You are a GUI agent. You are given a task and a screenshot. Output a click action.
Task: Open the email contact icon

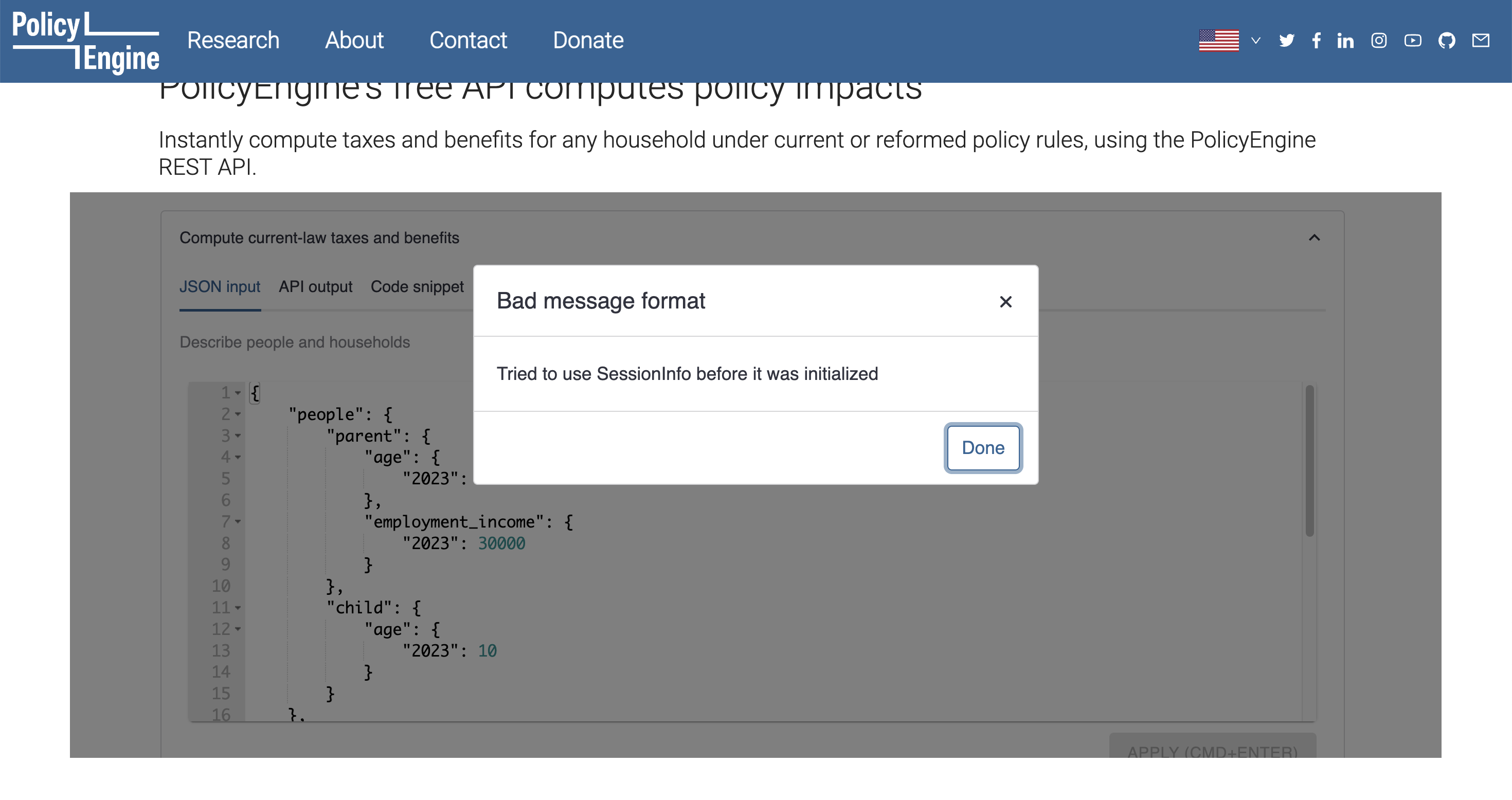point(1482,41)
